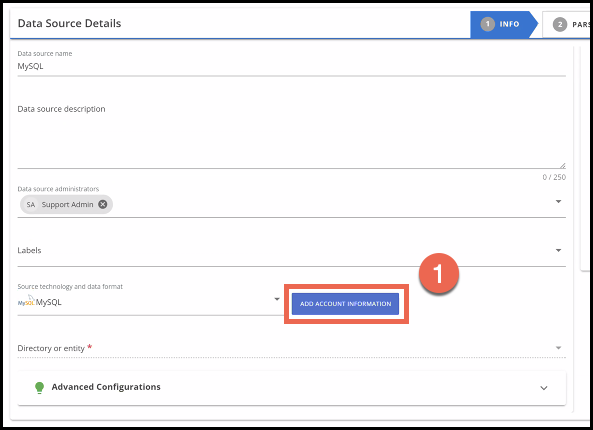593x430 pixels.
Task: Remove Support Admin chip via x icon
Action: [102, 204]
